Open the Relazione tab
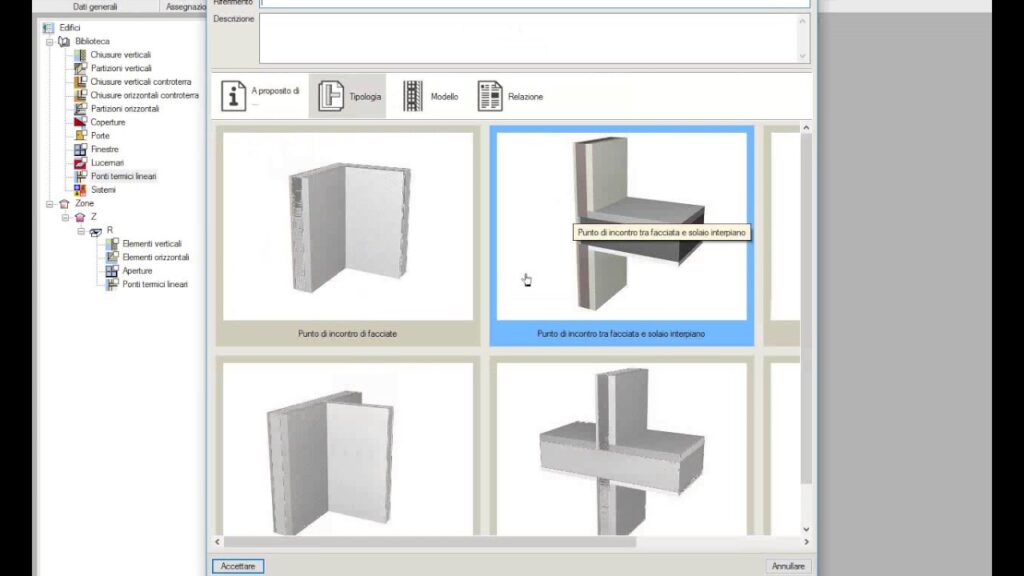Screen dimensions: 1024x576 tap(510, 96)
